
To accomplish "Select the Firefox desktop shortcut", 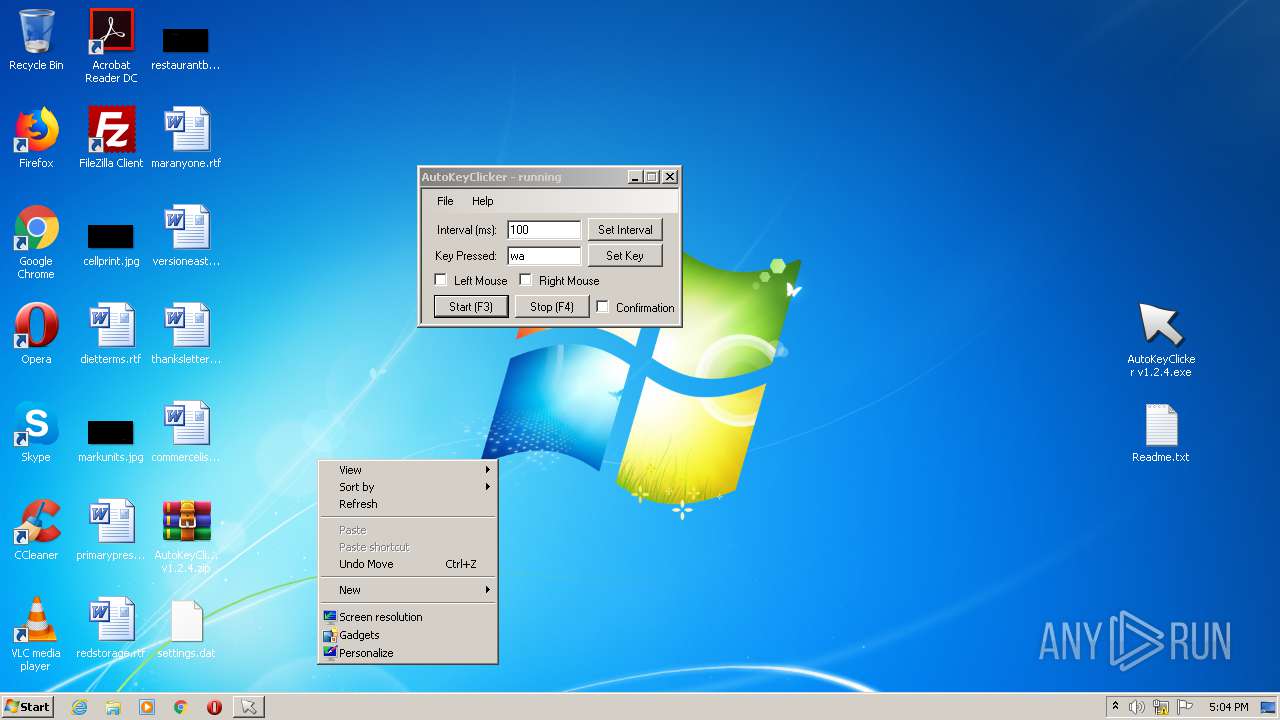I will pyautogui.click(x=36, y=138).
